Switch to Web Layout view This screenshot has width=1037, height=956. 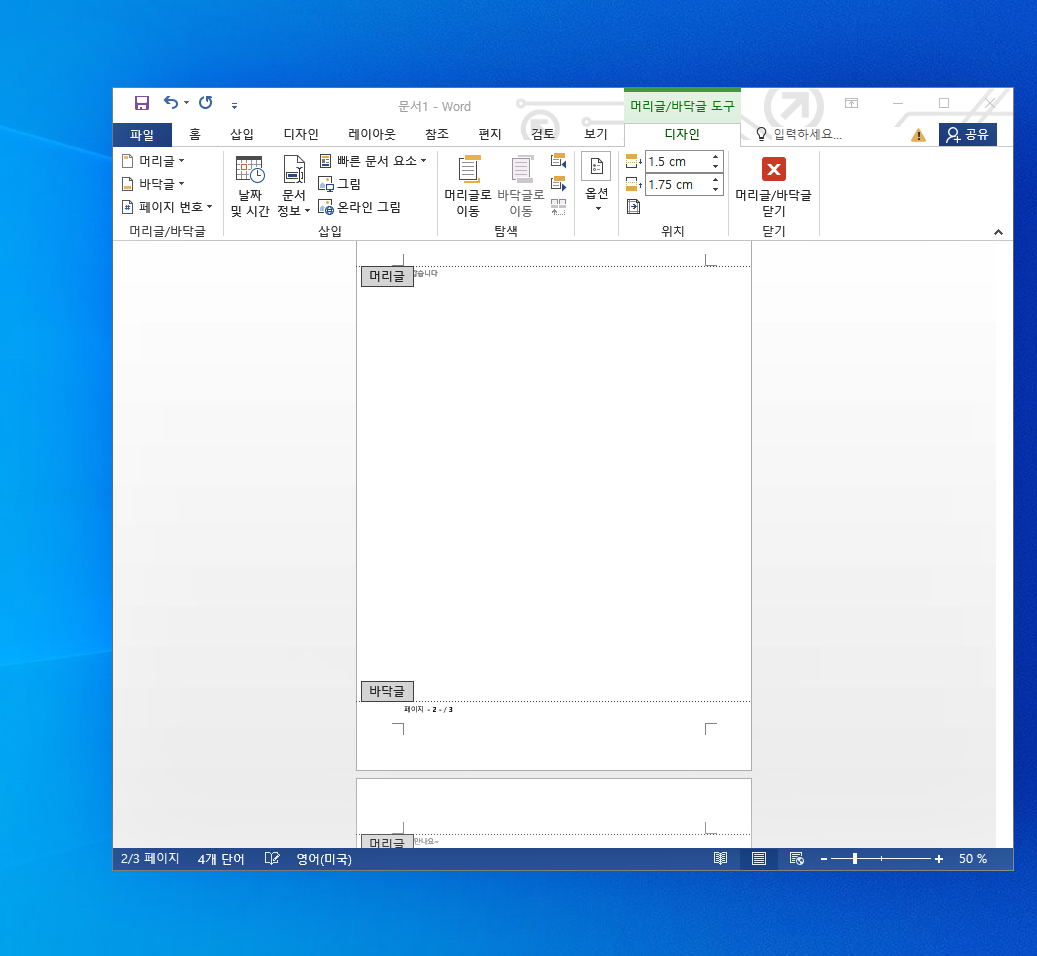click(797, 858)
